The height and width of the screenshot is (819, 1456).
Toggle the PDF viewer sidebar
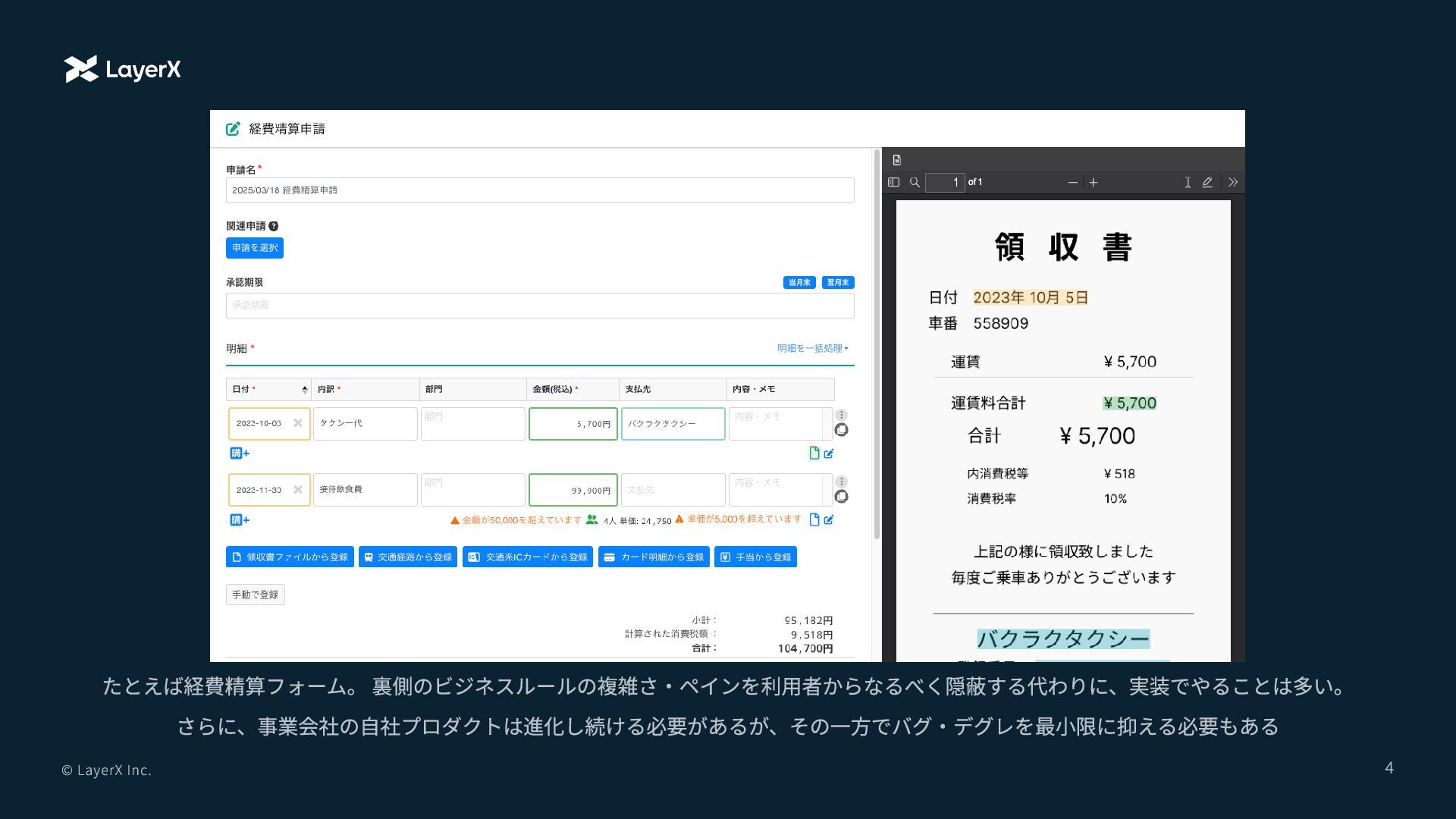point(893,182)
